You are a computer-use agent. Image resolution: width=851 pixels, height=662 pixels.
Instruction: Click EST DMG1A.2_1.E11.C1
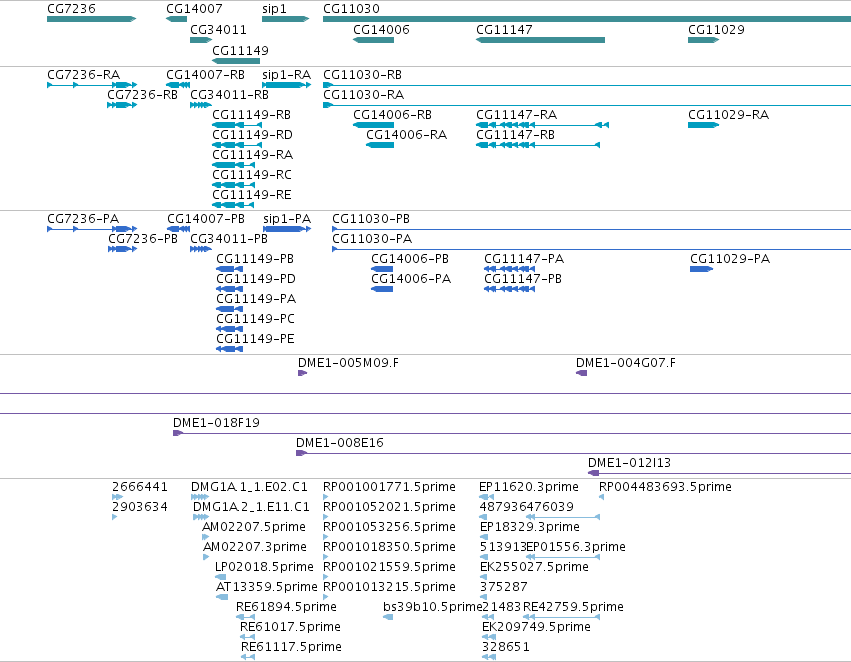point(251,507)
